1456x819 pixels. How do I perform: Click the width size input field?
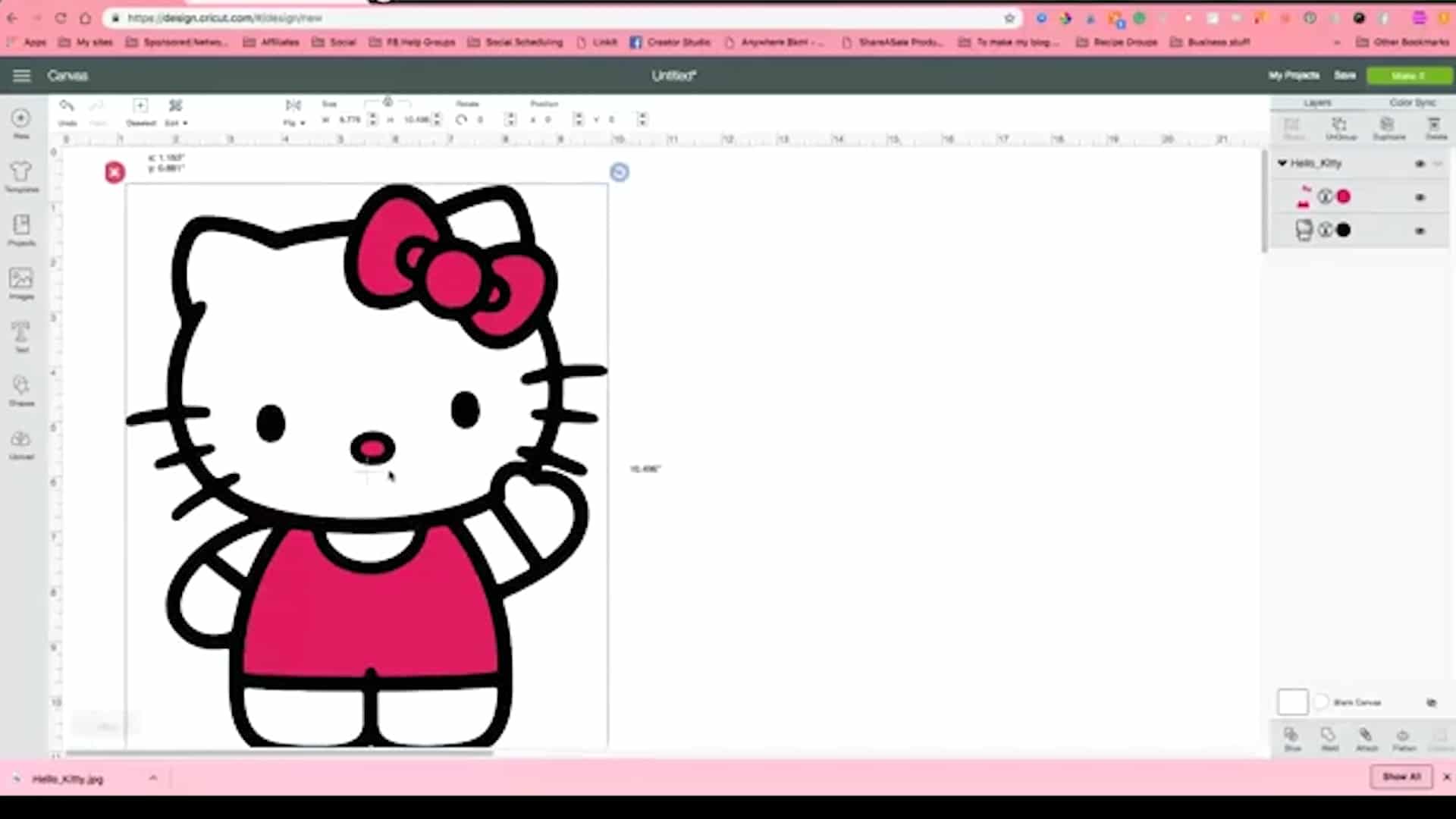[x=350, y=119]
